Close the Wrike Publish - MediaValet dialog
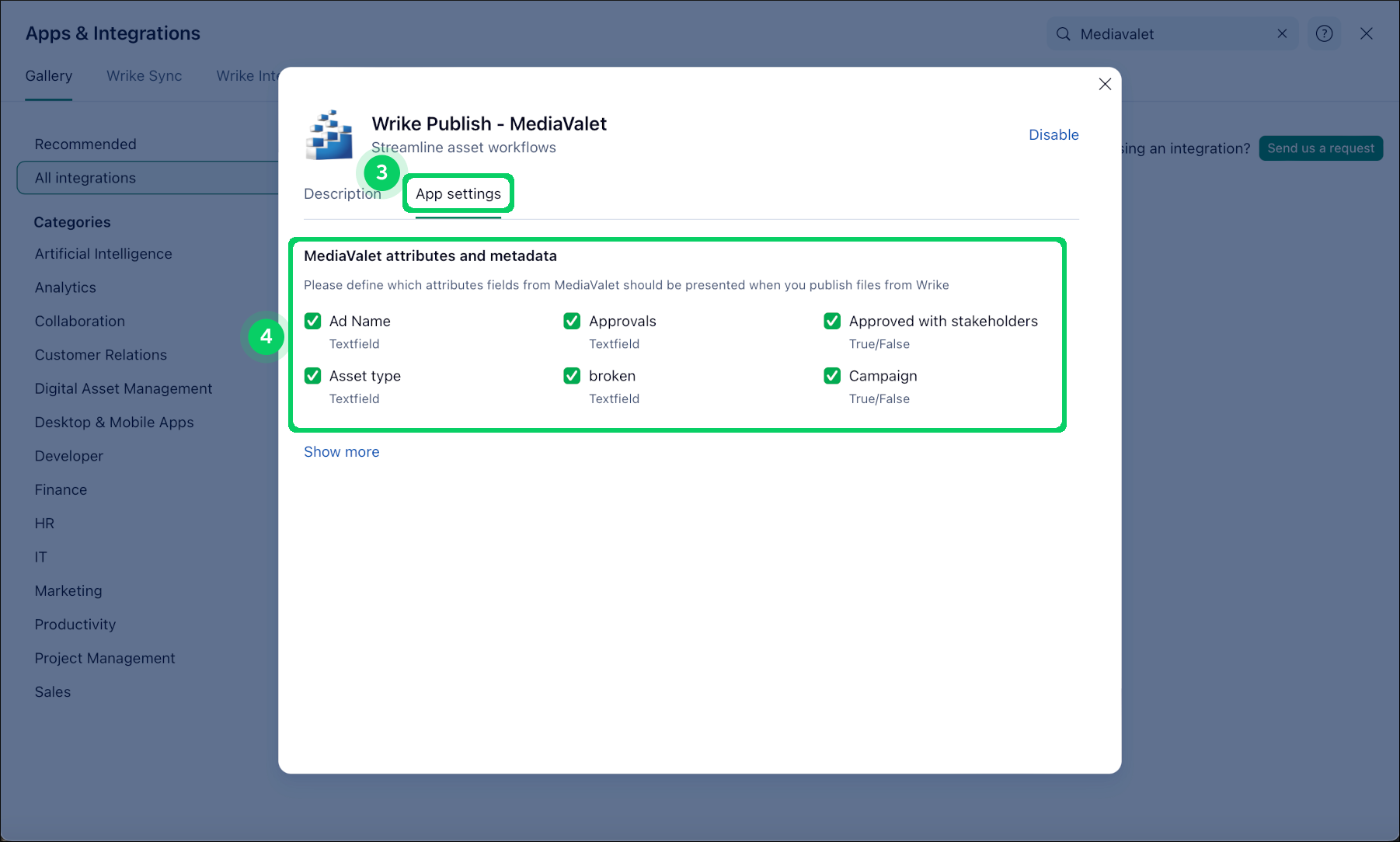Viewport: 1400px width, 842px height. 1105,84
